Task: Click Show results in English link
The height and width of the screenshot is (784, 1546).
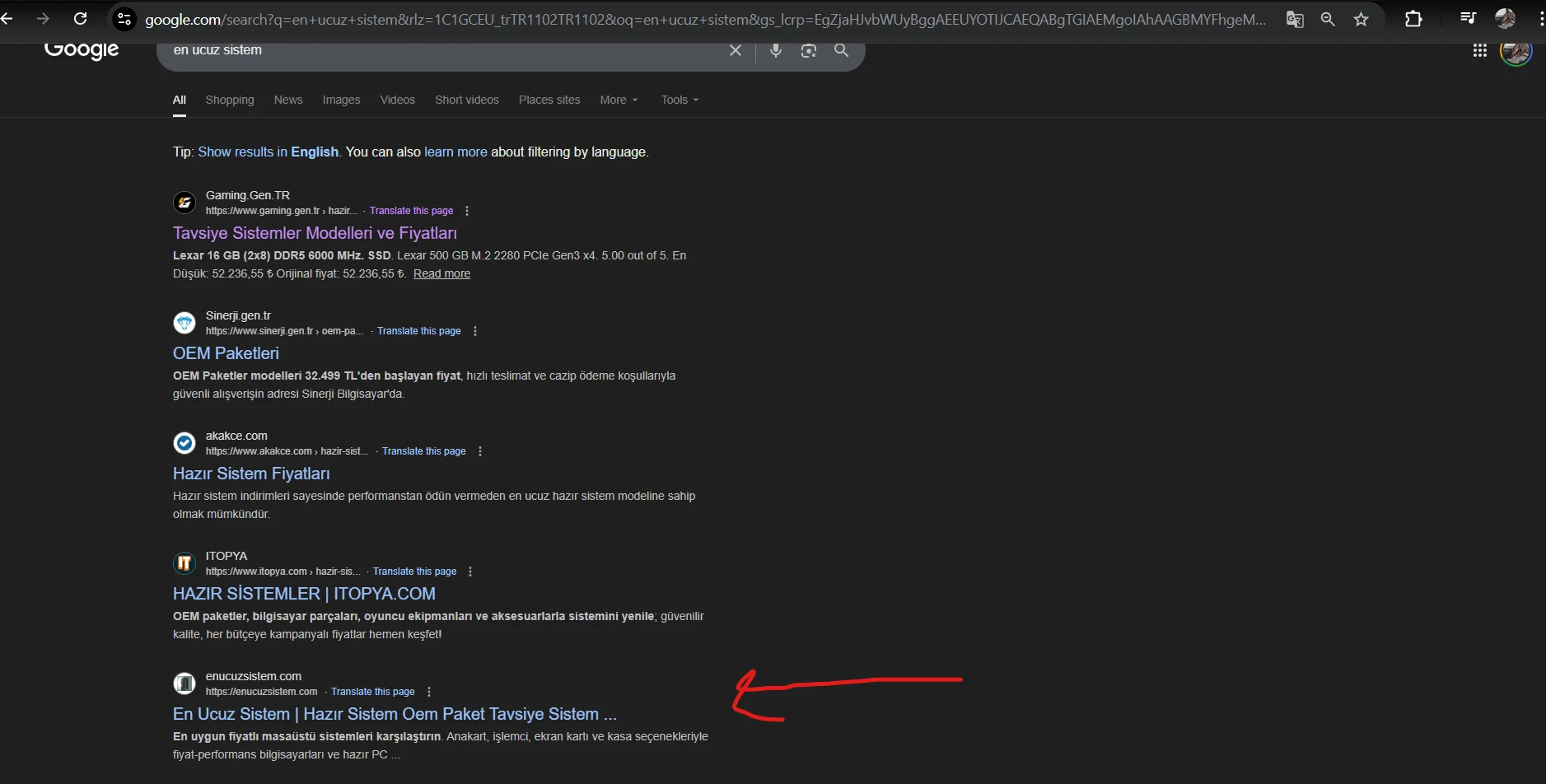Action: (x=269, y=152)
